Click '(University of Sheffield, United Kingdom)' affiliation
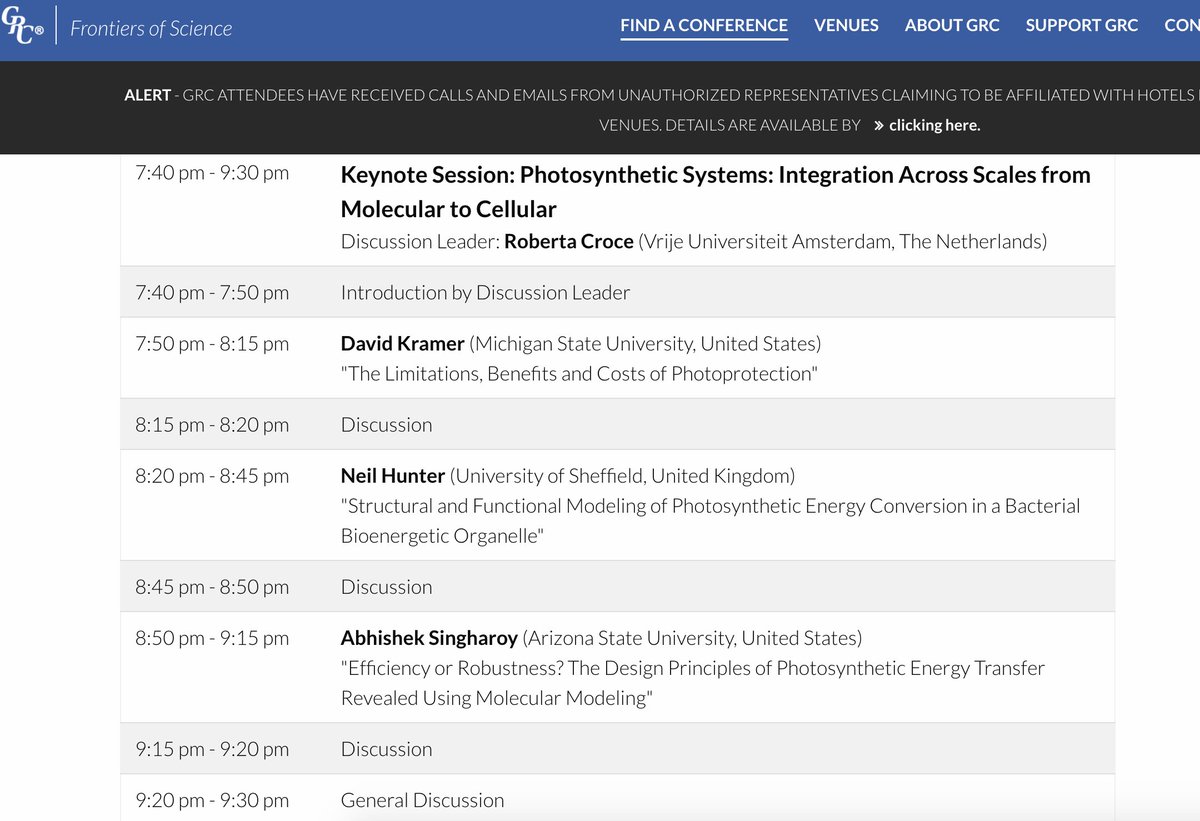 tap(622, 476)
